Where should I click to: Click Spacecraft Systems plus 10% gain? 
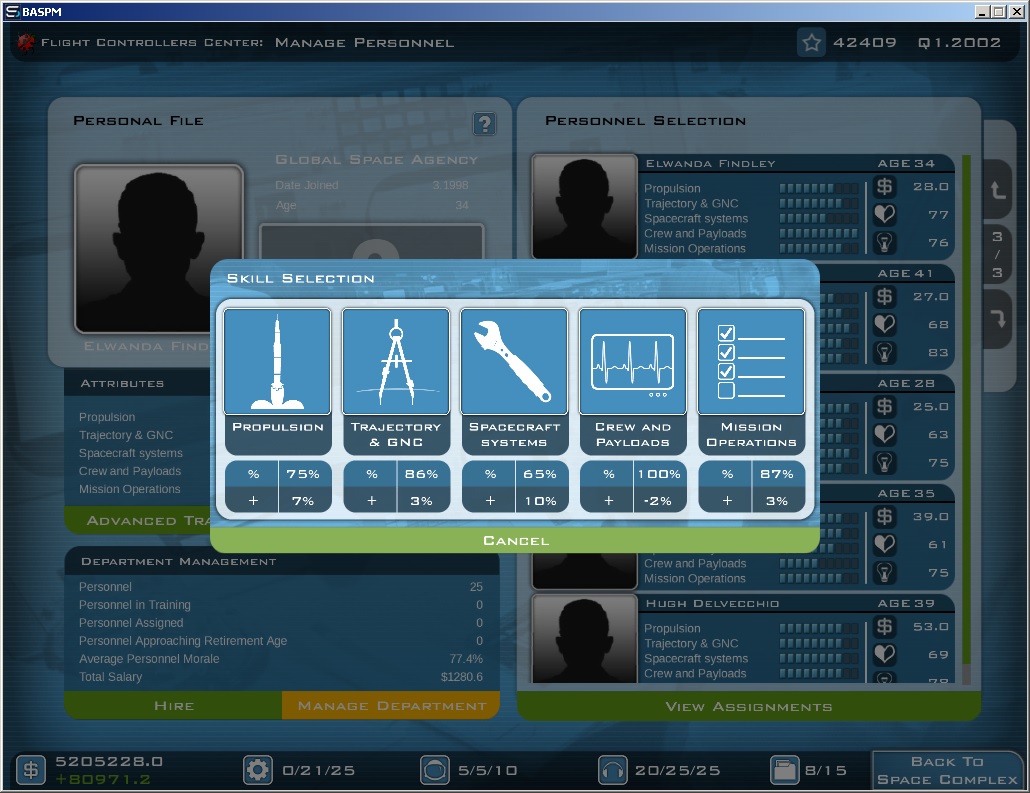(x=540, y=501)
